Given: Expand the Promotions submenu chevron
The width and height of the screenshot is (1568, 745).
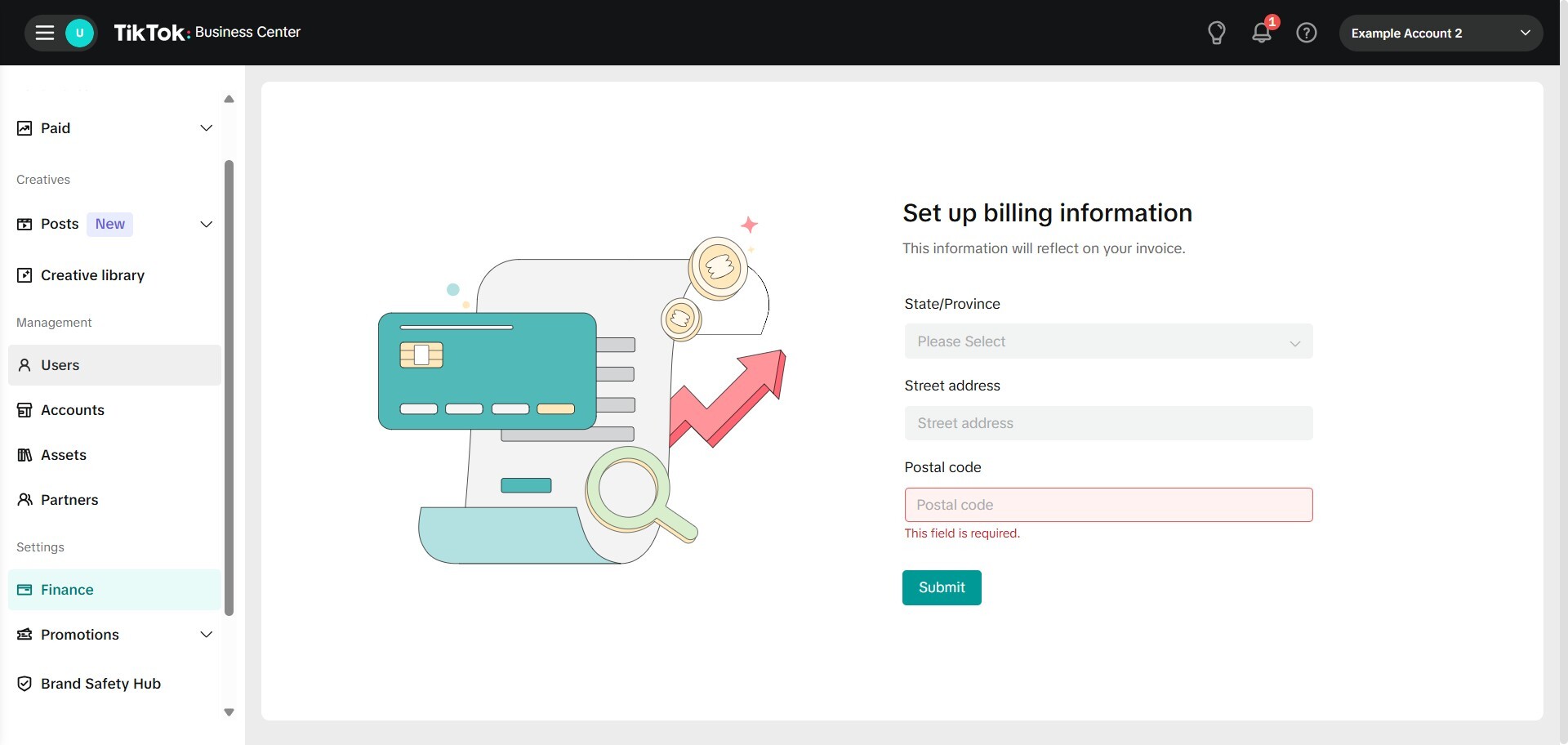Looking at the screenshot, I should tap(207, 635).
